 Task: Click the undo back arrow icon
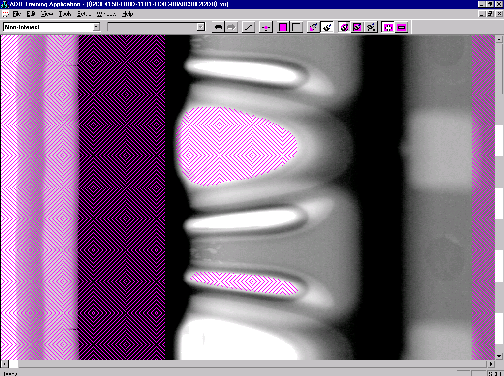tap(218, 27)
